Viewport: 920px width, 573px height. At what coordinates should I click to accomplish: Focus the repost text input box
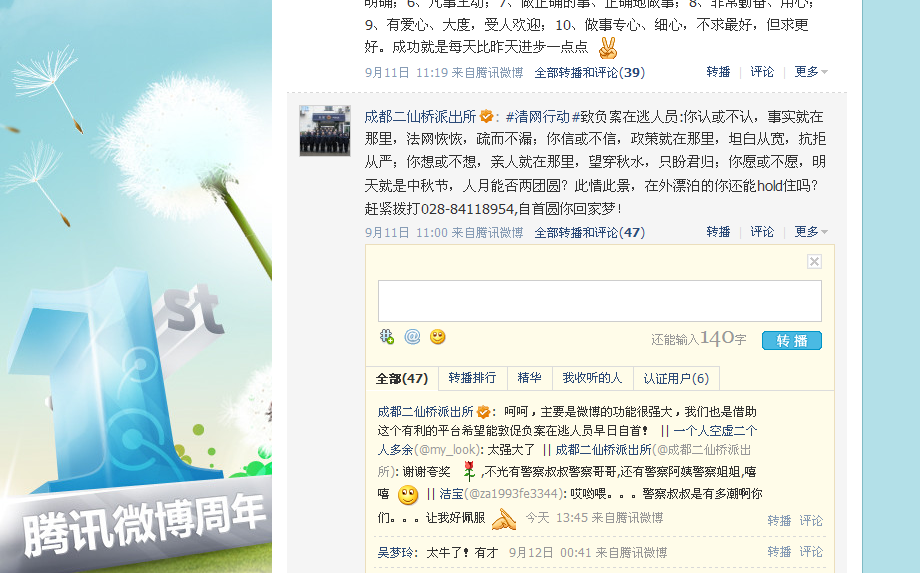pyautogui.click(x=600, y=301)
